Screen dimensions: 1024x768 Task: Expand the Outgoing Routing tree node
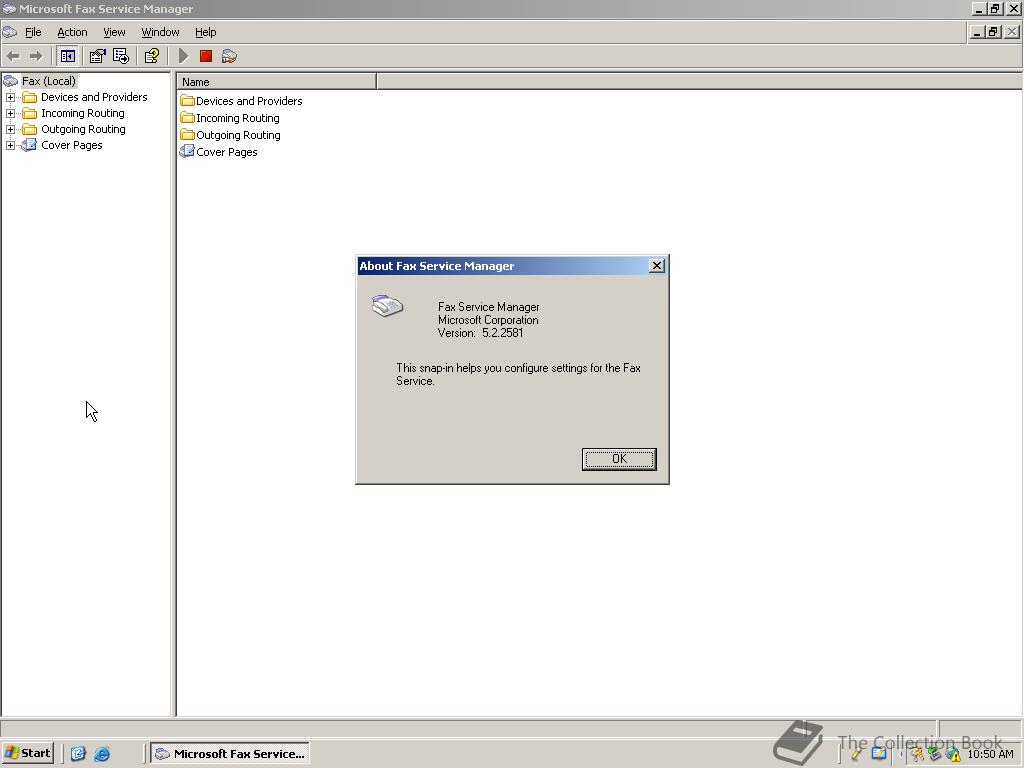pos(10,129)
